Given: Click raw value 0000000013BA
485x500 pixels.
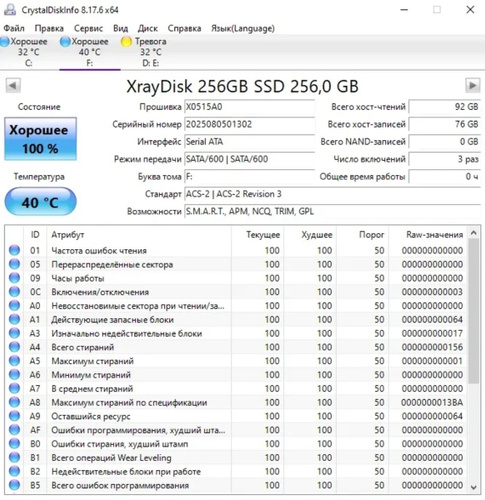Looking at the screenshot, I should click(432, 403).
